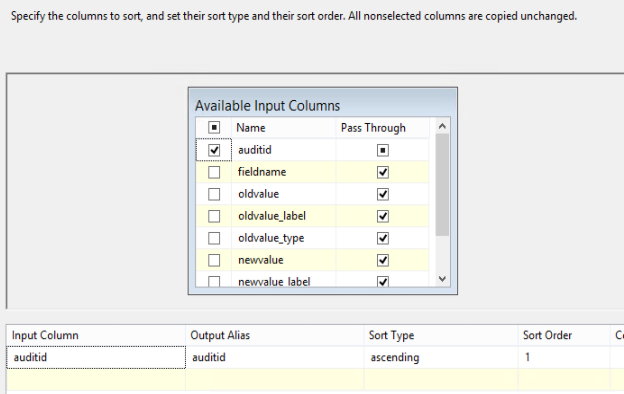This screenshot has width=624, height=394.
Task: Click the Input Column grid header
Action: [96, 335]
